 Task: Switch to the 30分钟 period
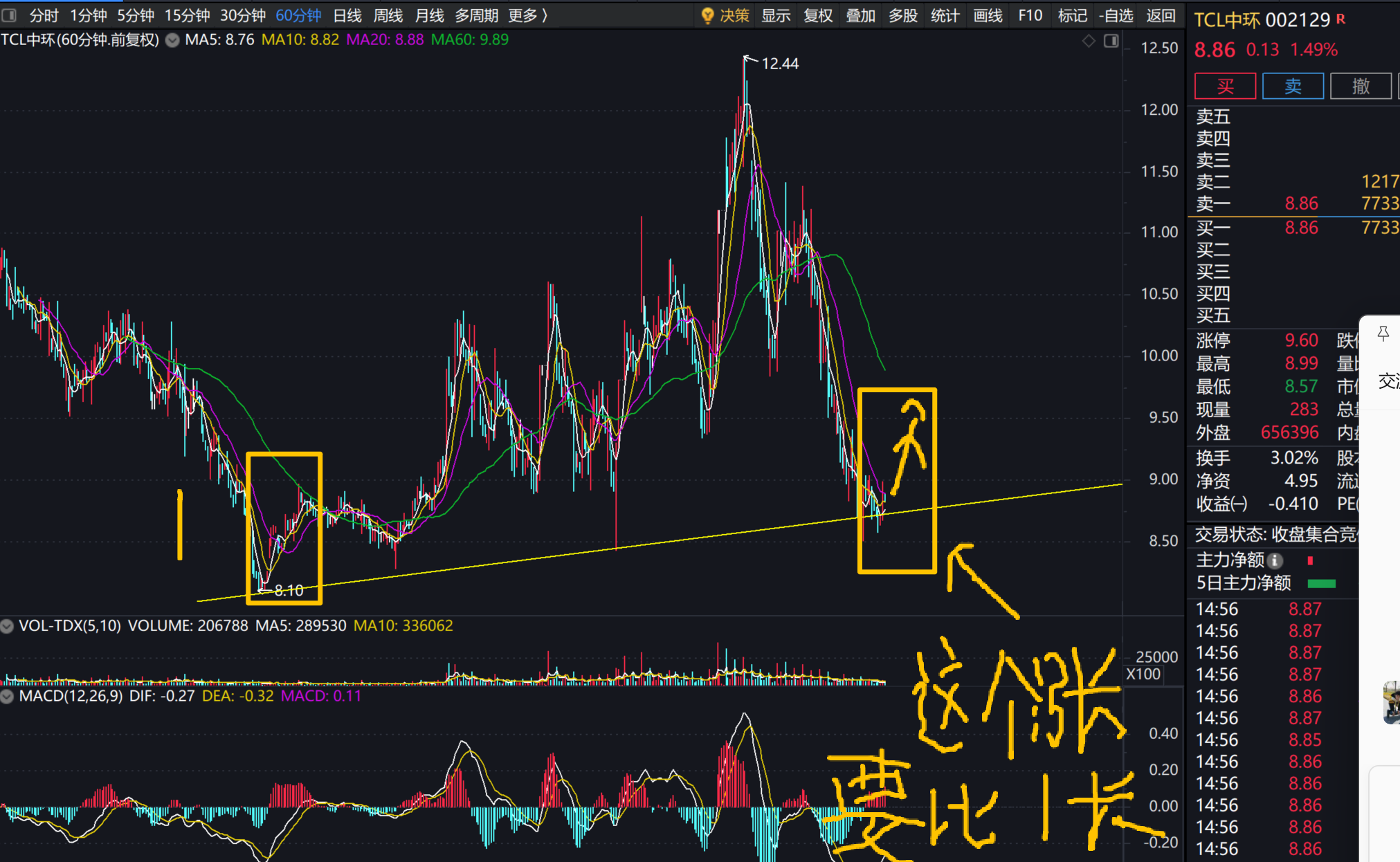coord(244,15)
